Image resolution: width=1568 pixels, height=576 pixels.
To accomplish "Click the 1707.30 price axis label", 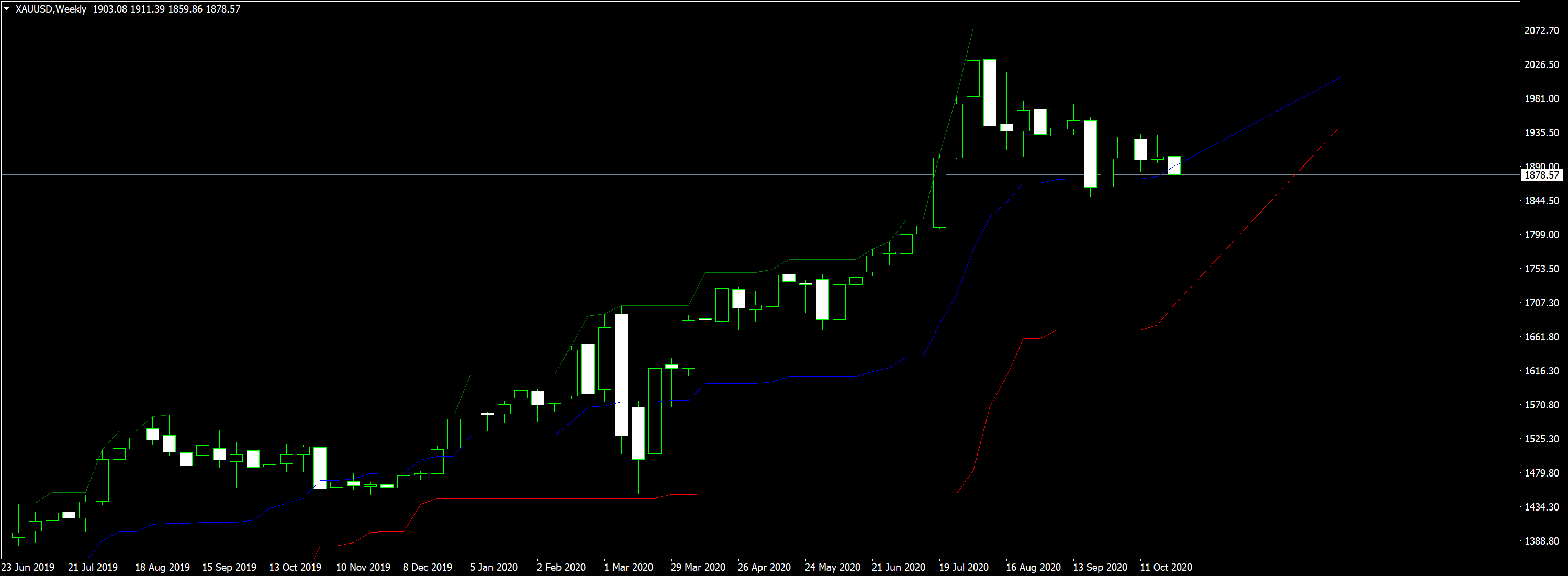I will [1542, 303].
